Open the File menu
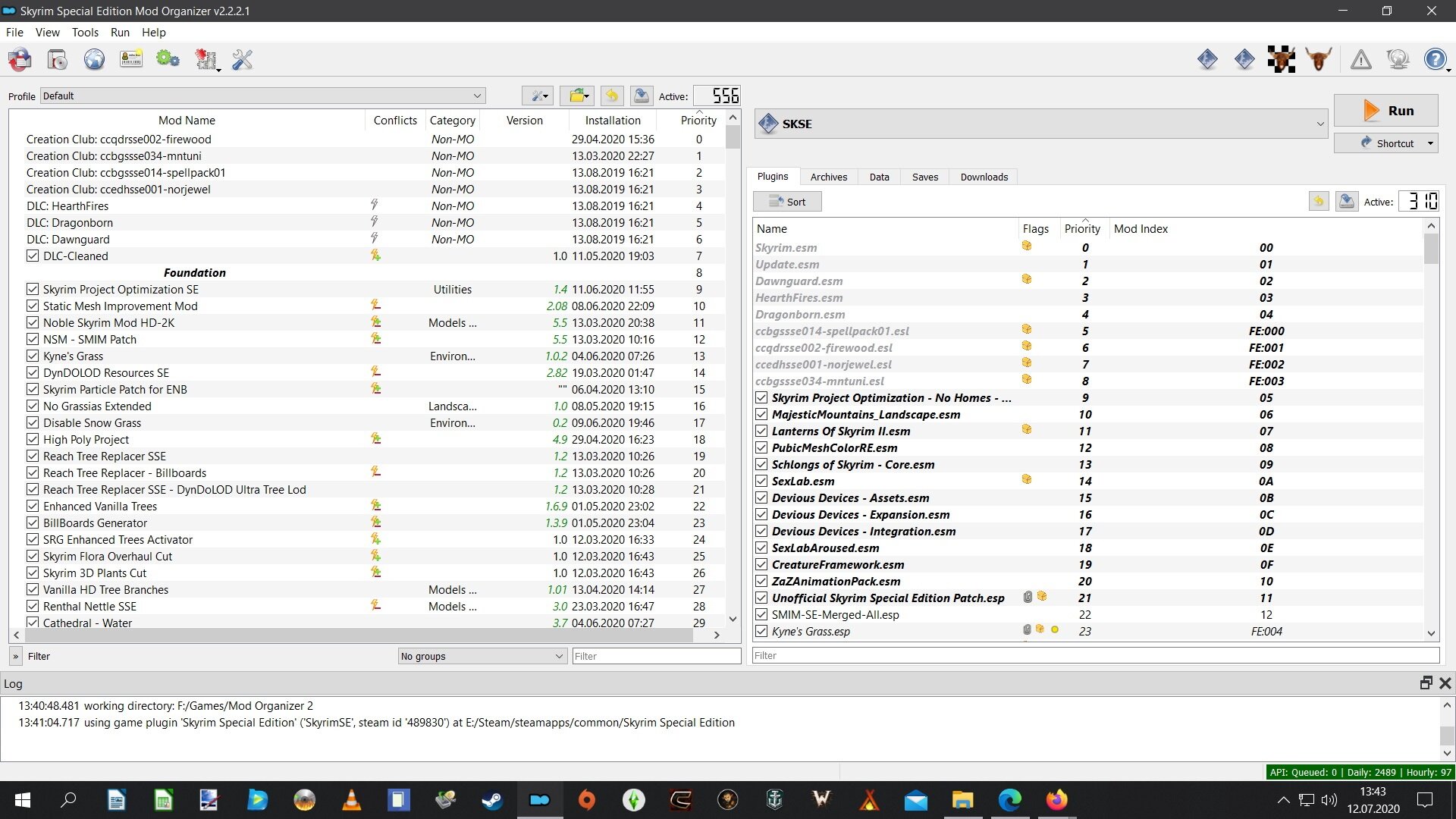 [x=14, y=32]
